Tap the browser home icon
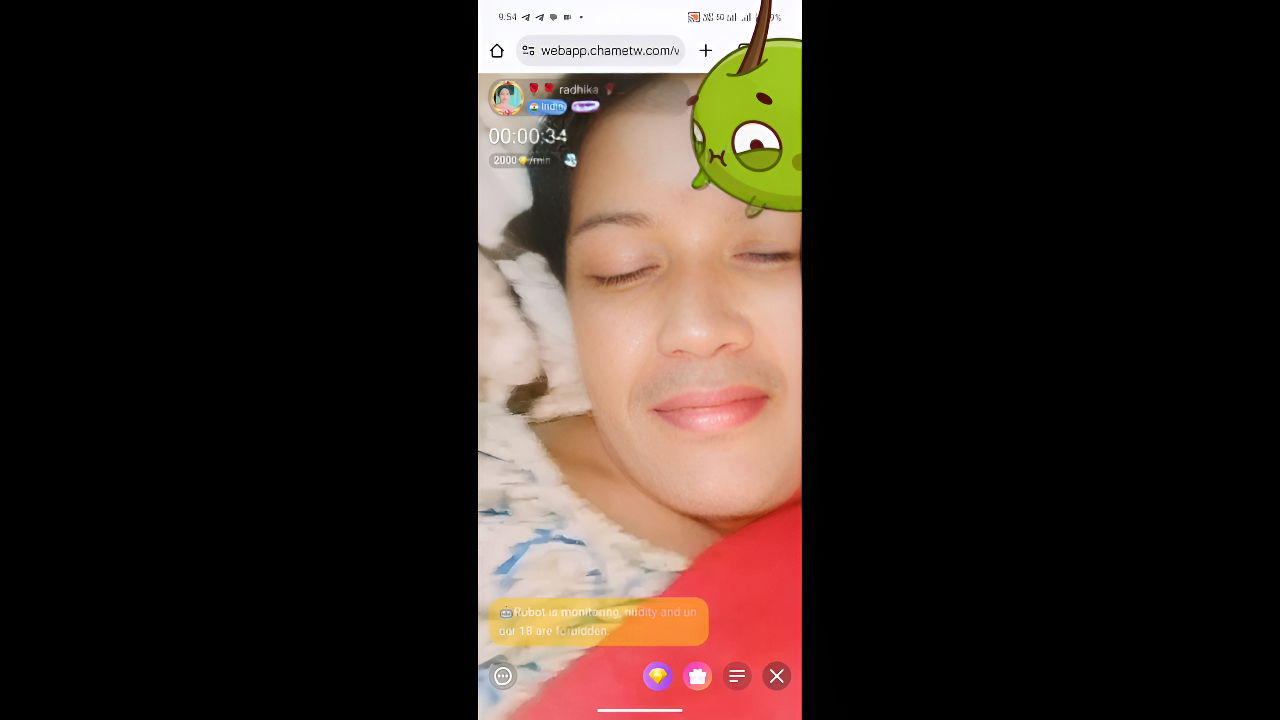The height and width of the screenshot is (720, 1280). tap(497, 51)
